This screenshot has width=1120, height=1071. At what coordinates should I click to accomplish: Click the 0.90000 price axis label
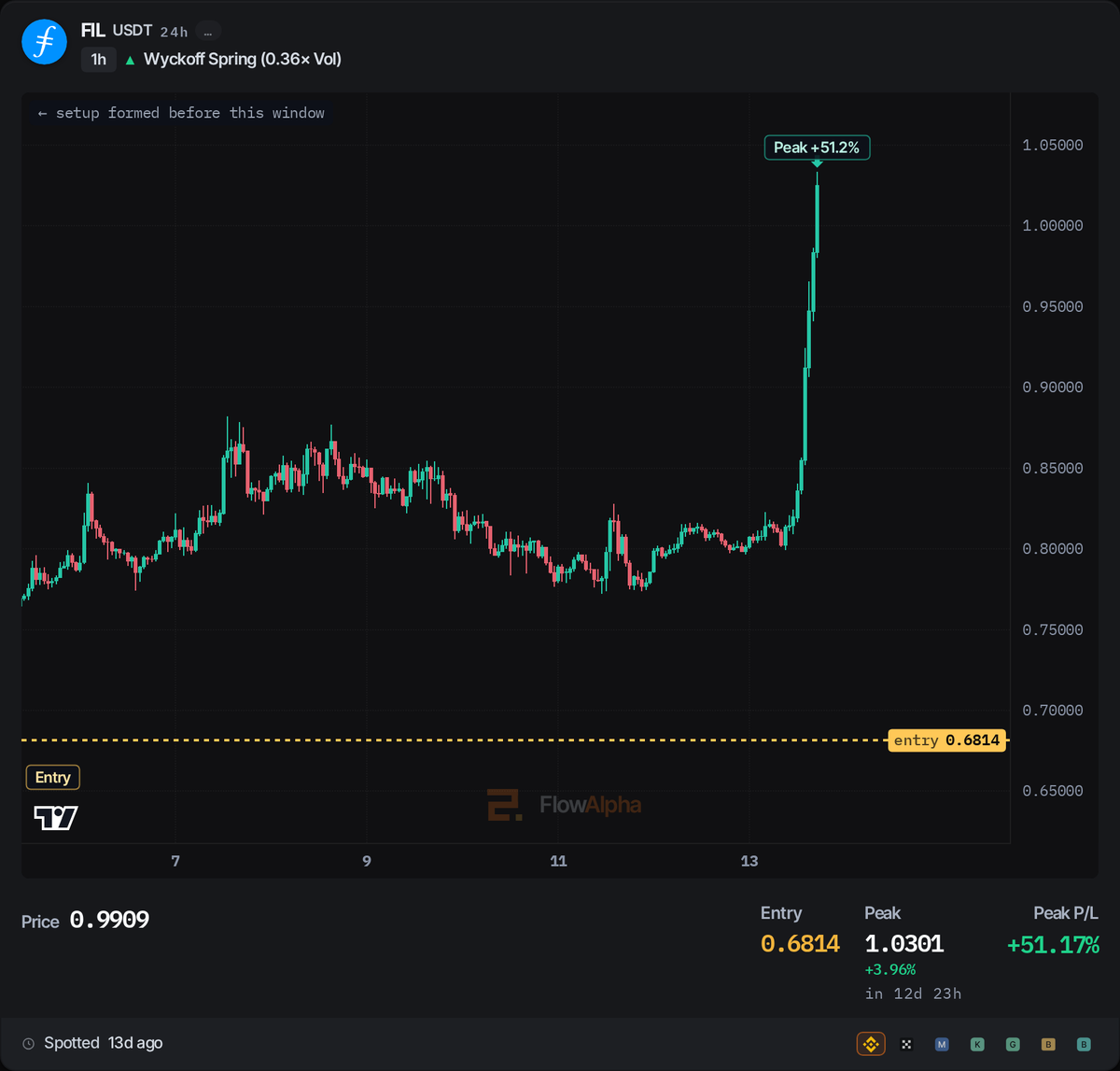click(x=1053, y=387)
